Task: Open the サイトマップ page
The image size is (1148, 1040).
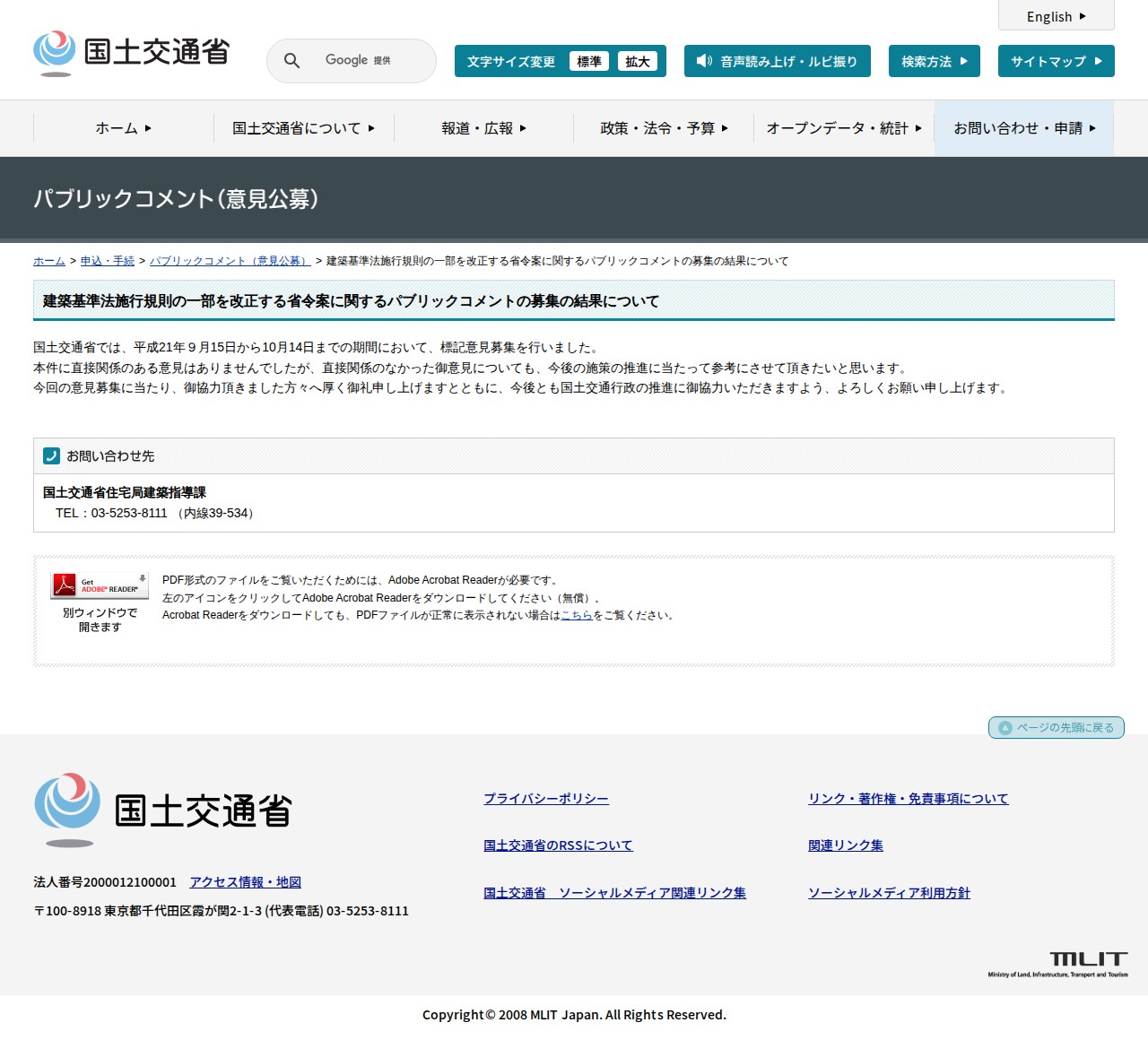Action: coord(1056,61)
